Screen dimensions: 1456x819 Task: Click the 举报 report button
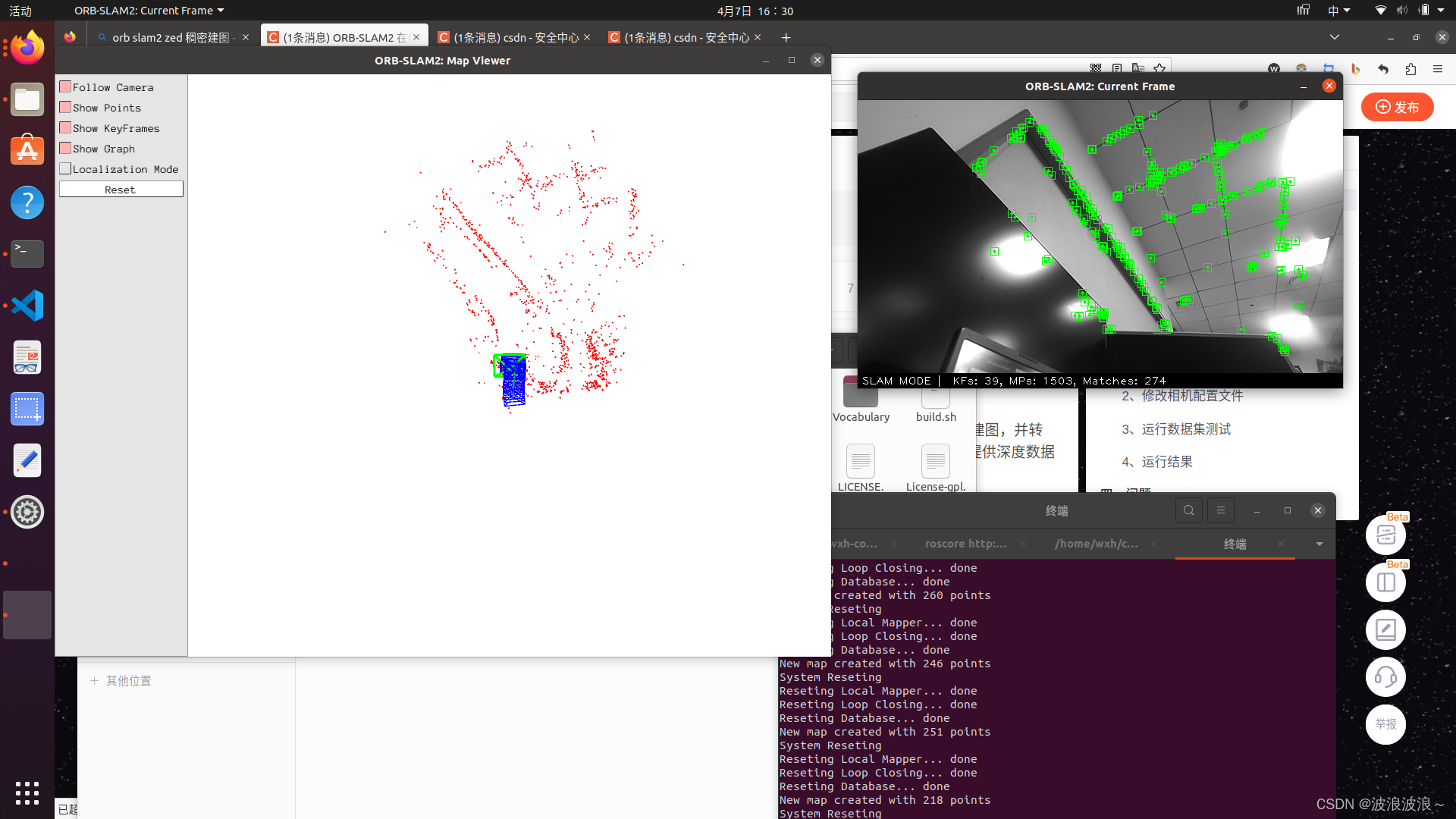coord(1385,724)
